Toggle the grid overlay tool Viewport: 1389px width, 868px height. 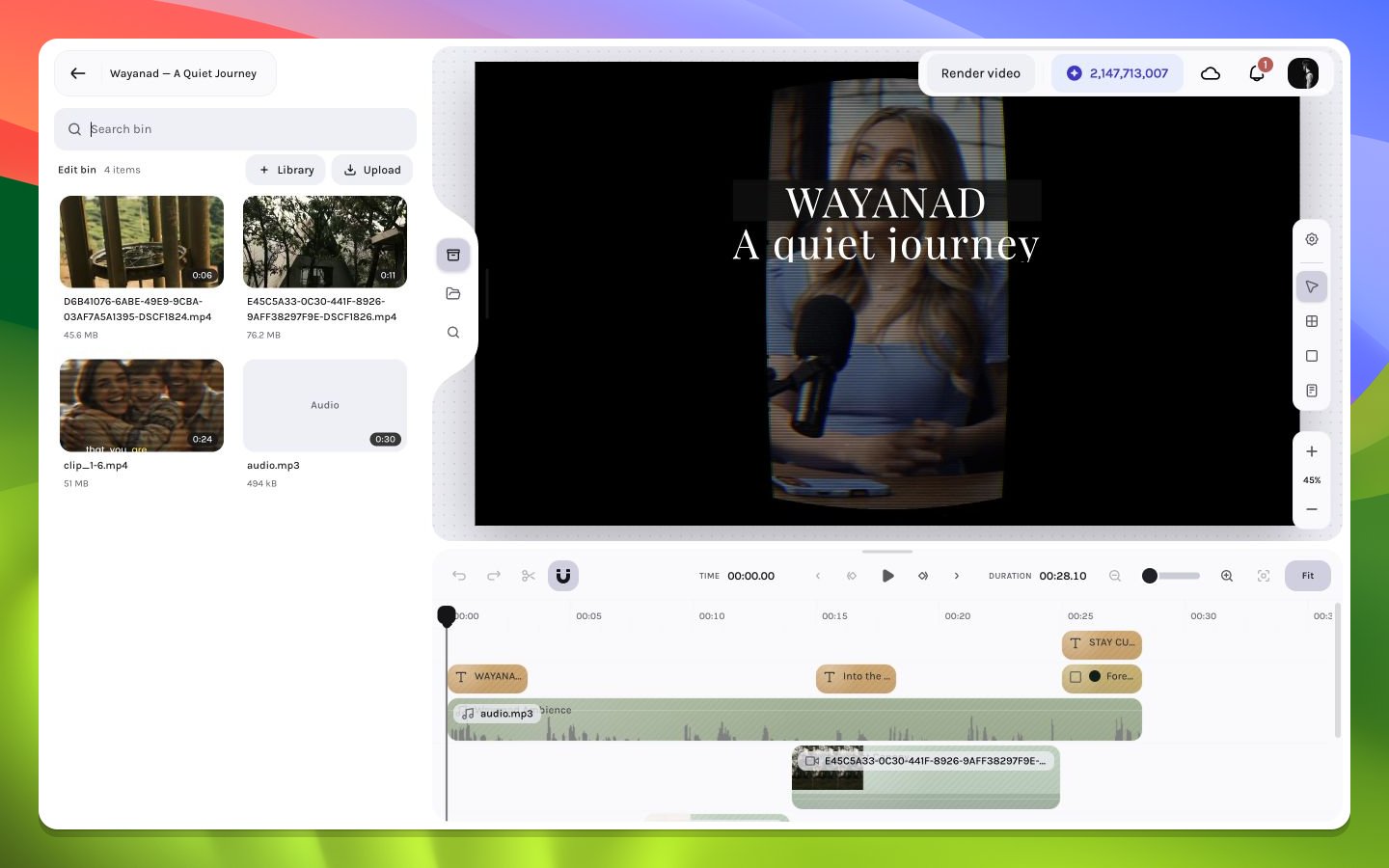[1312, 321]
